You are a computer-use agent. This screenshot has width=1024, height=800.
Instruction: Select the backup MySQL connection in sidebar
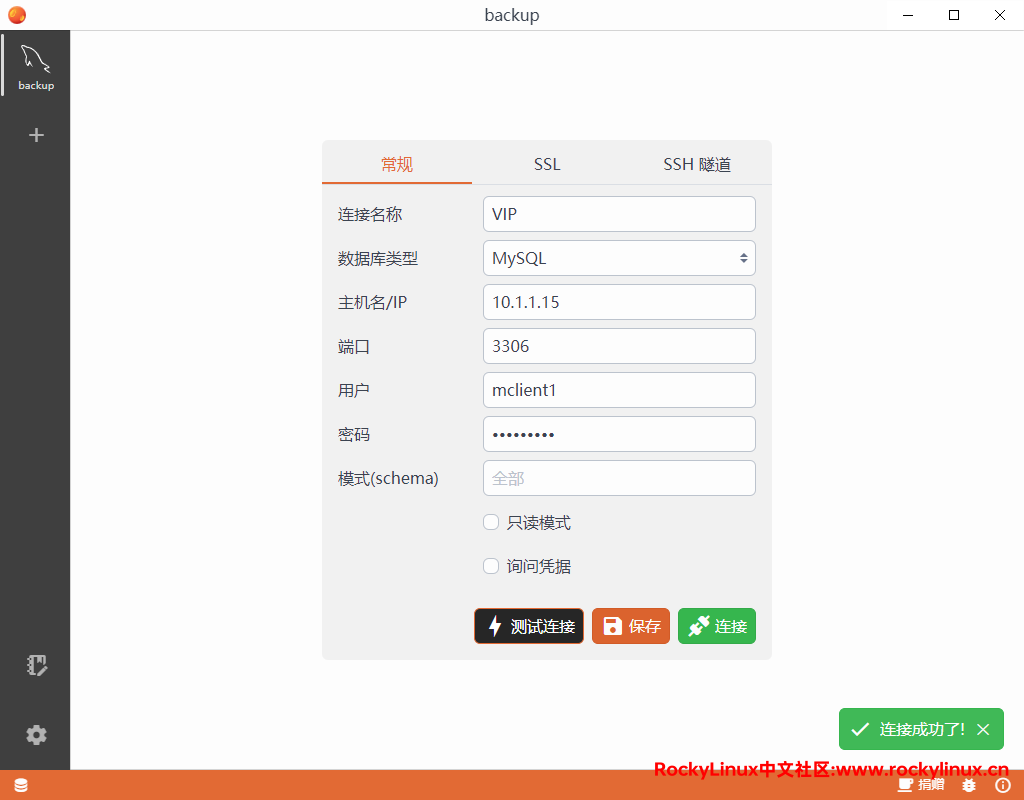click(36, 67)
